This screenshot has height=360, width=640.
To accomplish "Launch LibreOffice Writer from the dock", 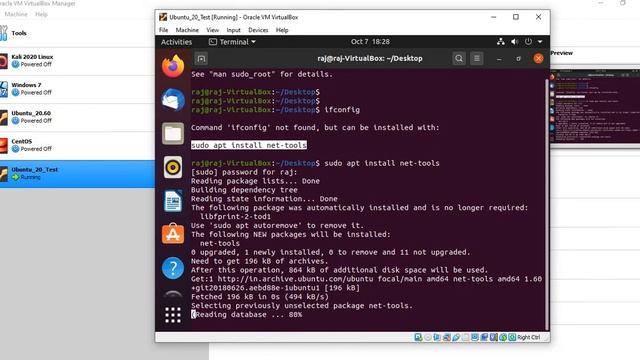I will (173, 200).
